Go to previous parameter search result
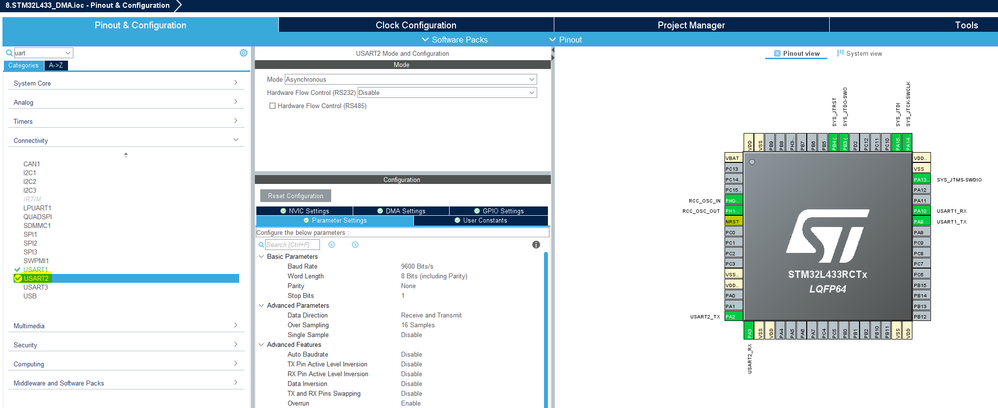This screenshot has width=998, height=408. coord(332,244)
